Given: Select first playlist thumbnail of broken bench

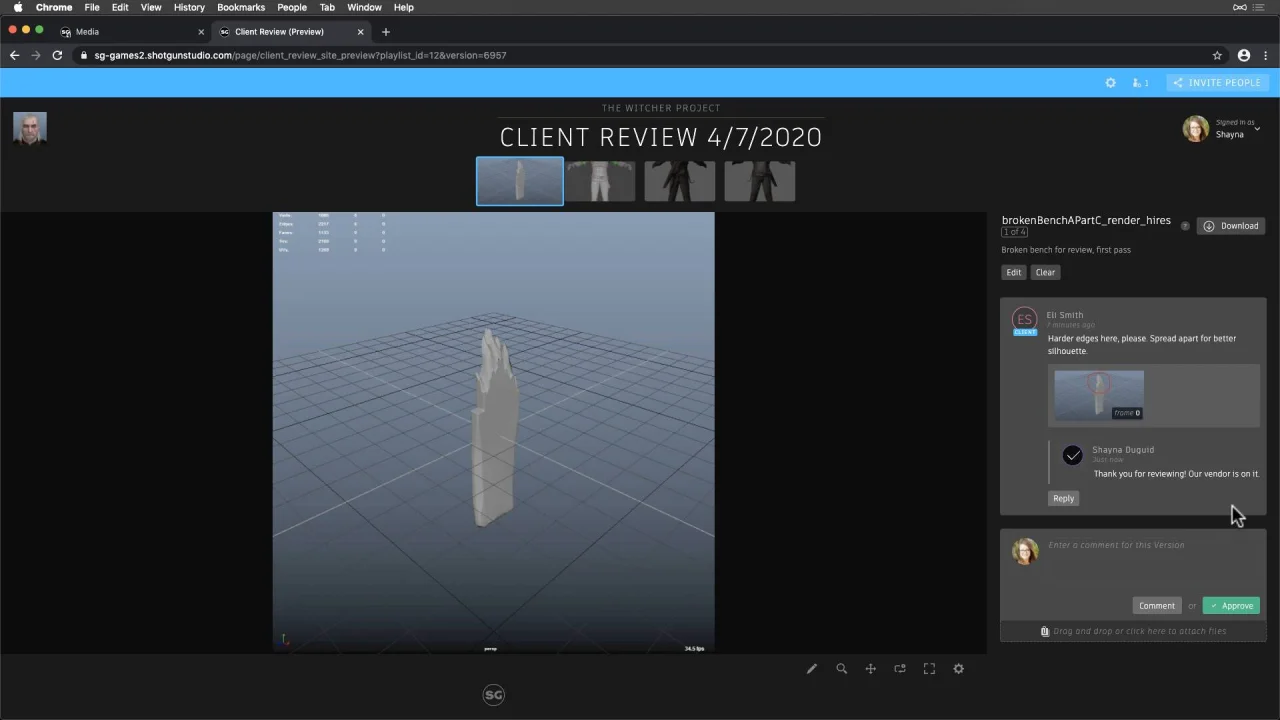Looking at the screenshot, I should 520,181.
